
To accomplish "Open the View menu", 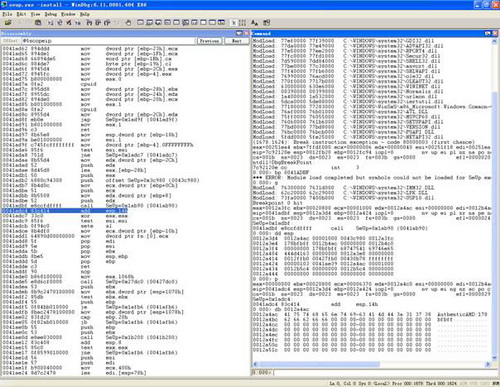I will pyautogui.click(x=35, y=14).
